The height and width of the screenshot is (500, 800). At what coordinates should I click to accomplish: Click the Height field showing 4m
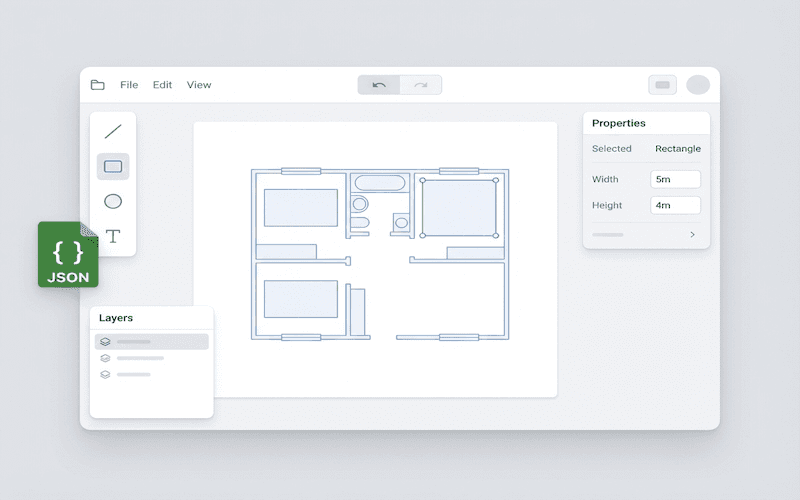click(x=676, y=205)
